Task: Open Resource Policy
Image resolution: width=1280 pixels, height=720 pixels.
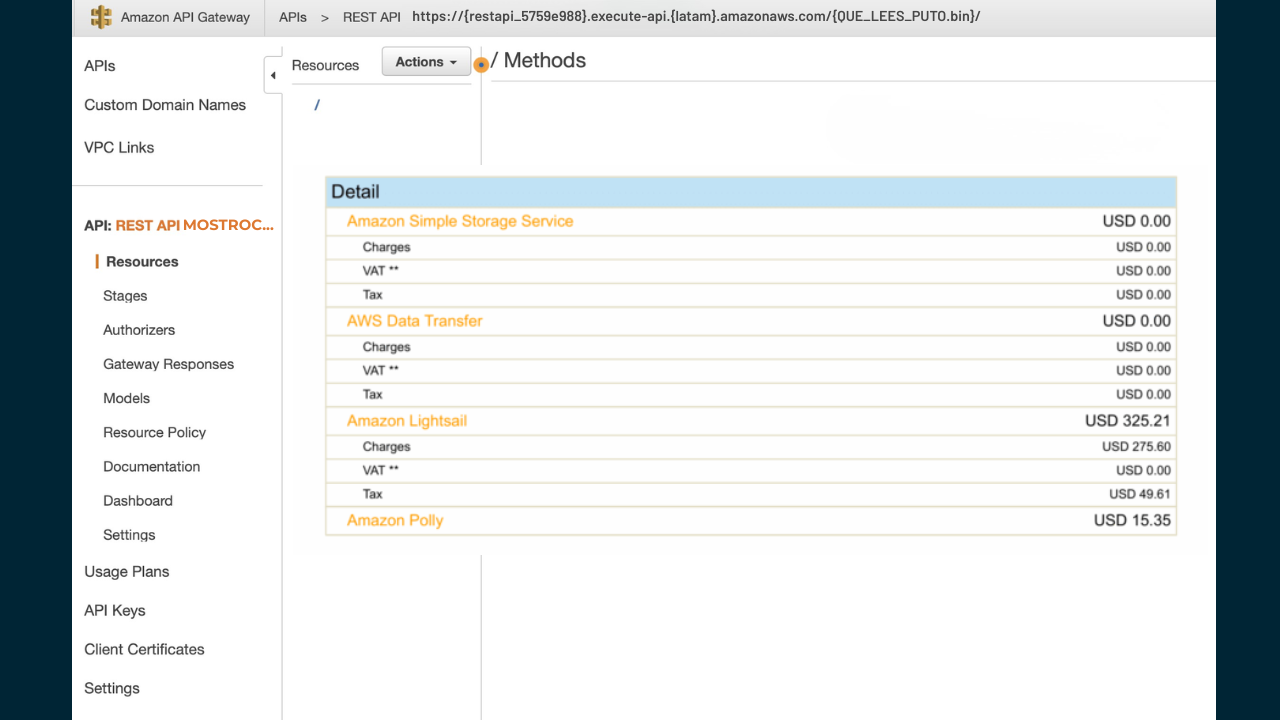Action: (155, 432)
